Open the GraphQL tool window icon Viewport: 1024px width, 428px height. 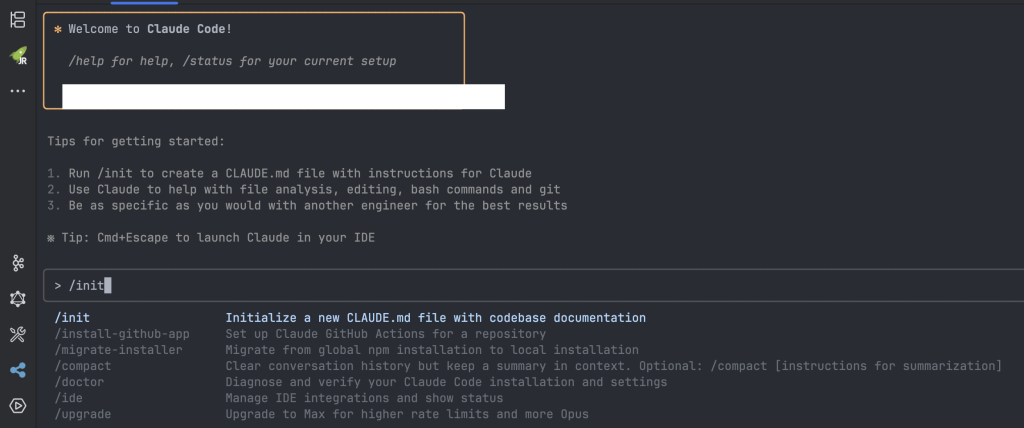click(x=18, y=299)
